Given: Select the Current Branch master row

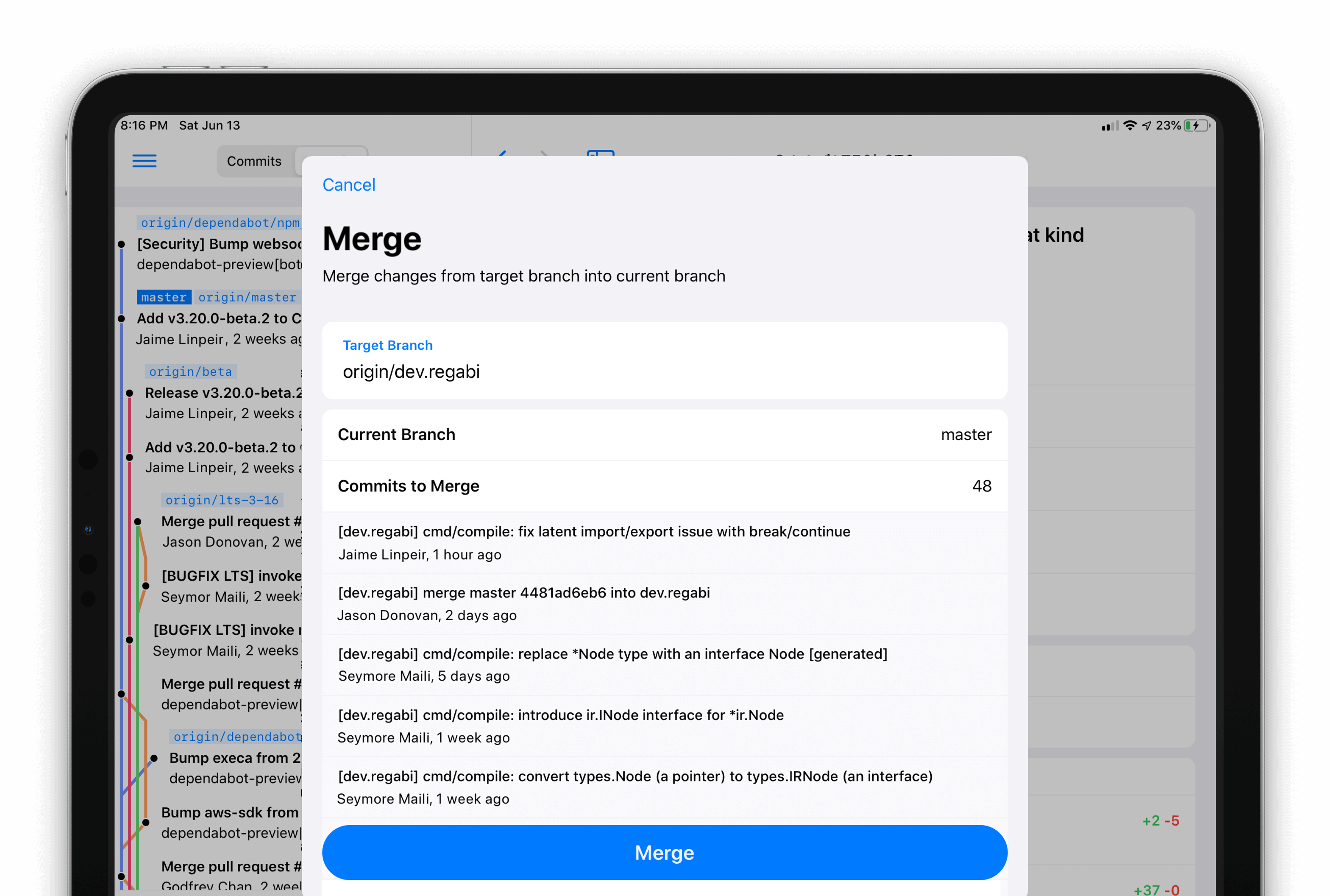Looking at the screenshot, I should click(x=664, y=434).
